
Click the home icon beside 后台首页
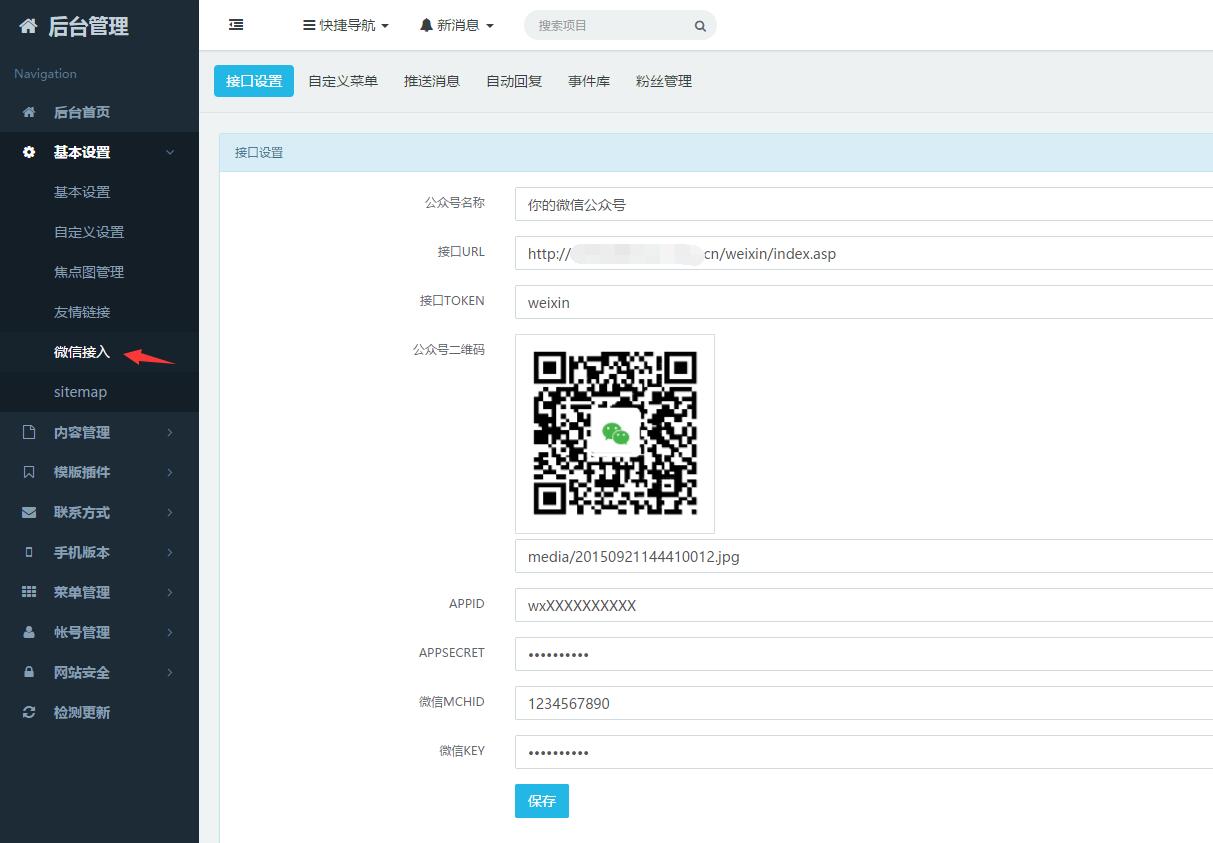click(x=29, y=112)
